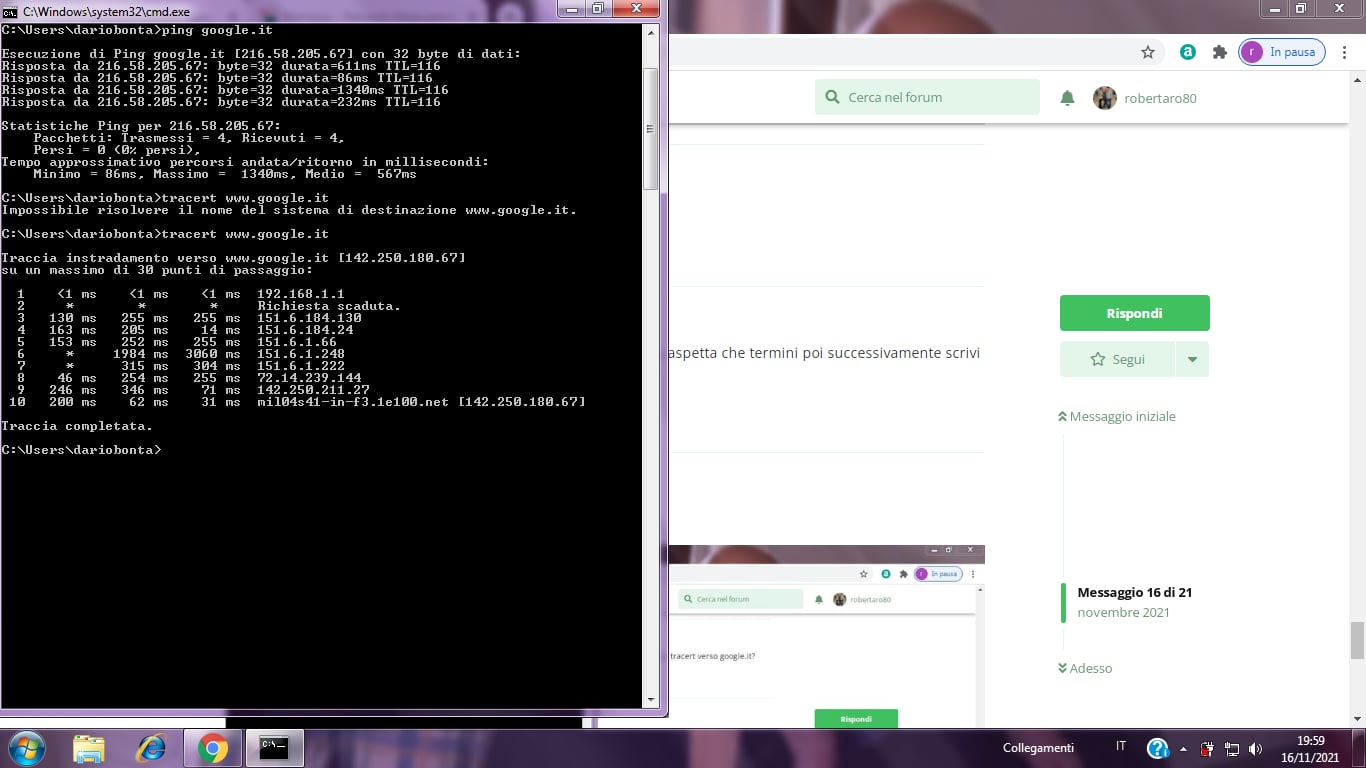The image size is (1366, 768).
Task: Click the network connection tray icon
Action: point(1232,749)
